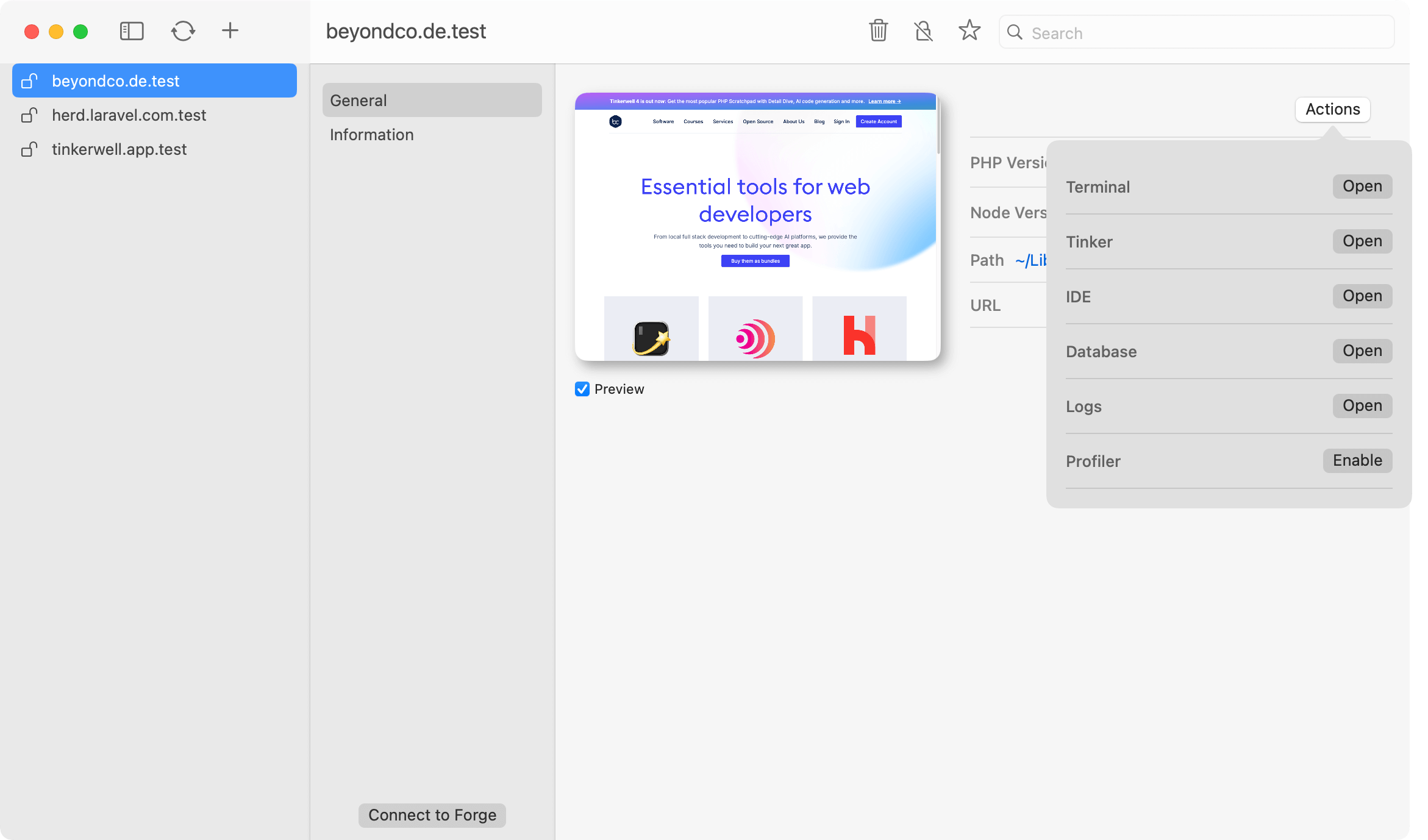Add a new site with plus icon
The width and height of the screenshot is (1428, 840).
click(x=230, y=30)
